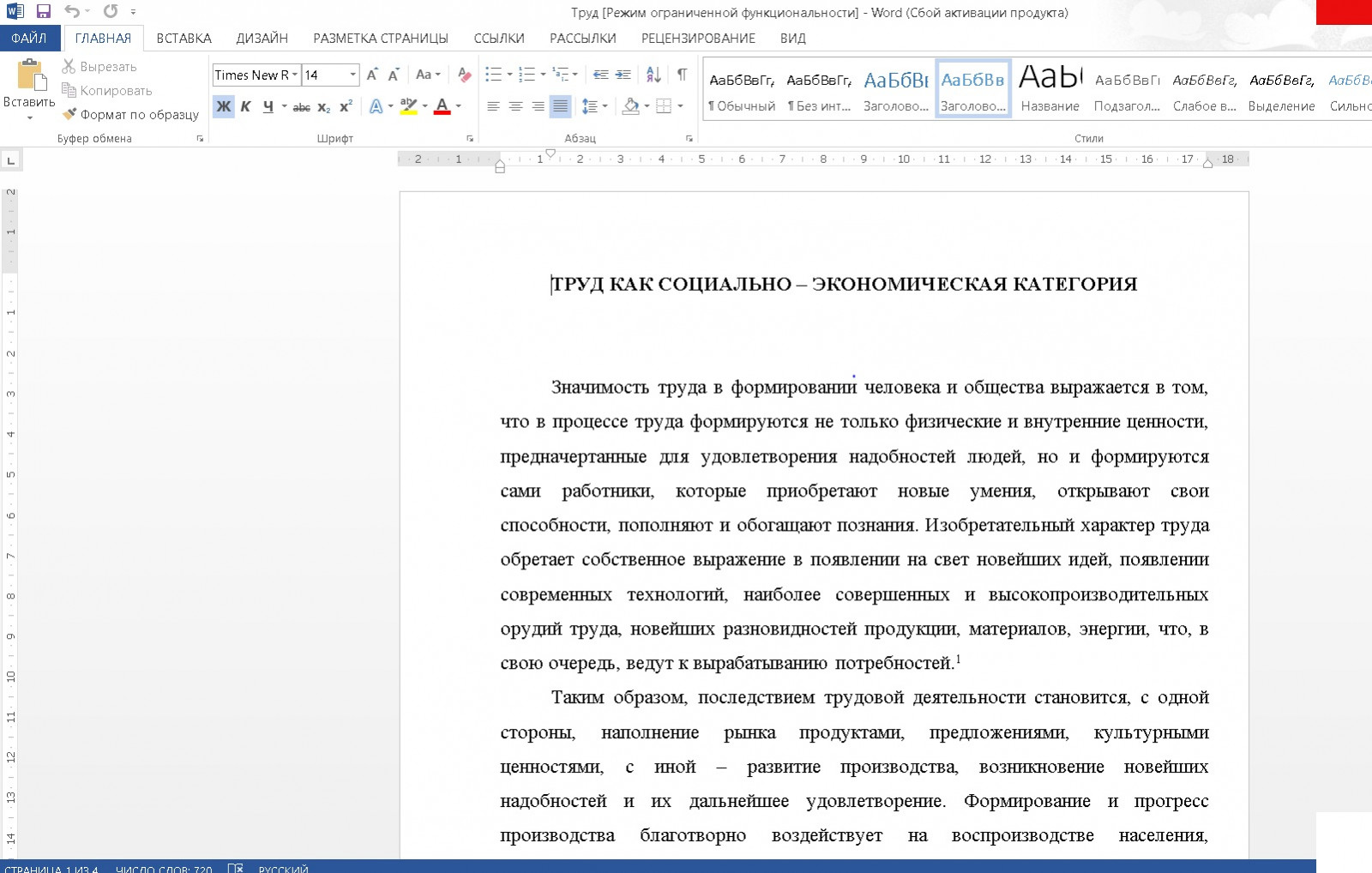Click word count ЧИСЛО СЛОВ: 720

(164, 868)
